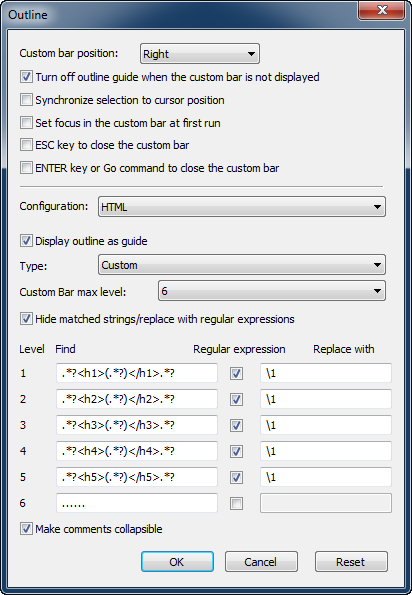Click the Reset button

351,562
